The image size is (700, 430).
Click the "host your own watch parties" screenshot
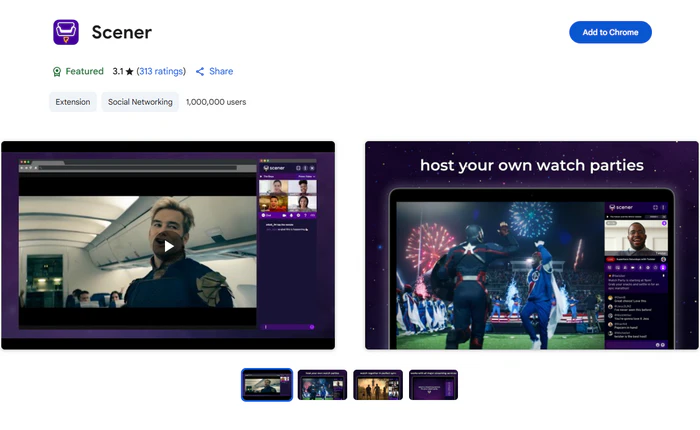click(x=531, y=245)
